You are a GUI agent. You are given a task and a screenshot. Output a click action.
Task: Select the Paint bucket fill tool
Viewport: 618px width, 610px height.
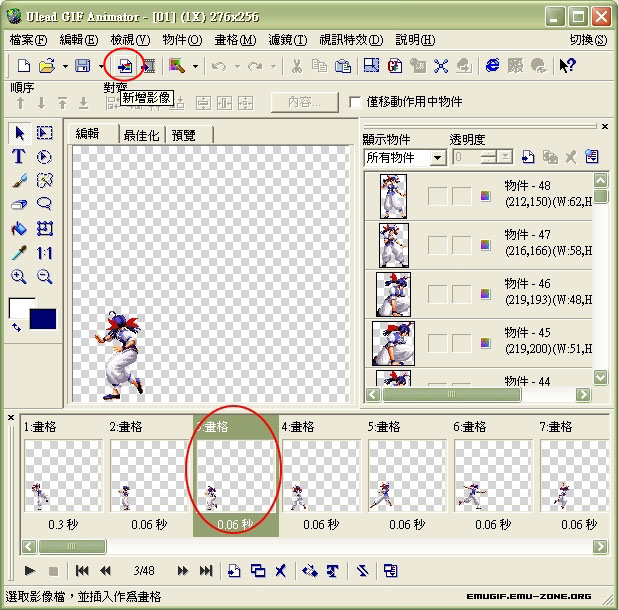tap(19, 228)
